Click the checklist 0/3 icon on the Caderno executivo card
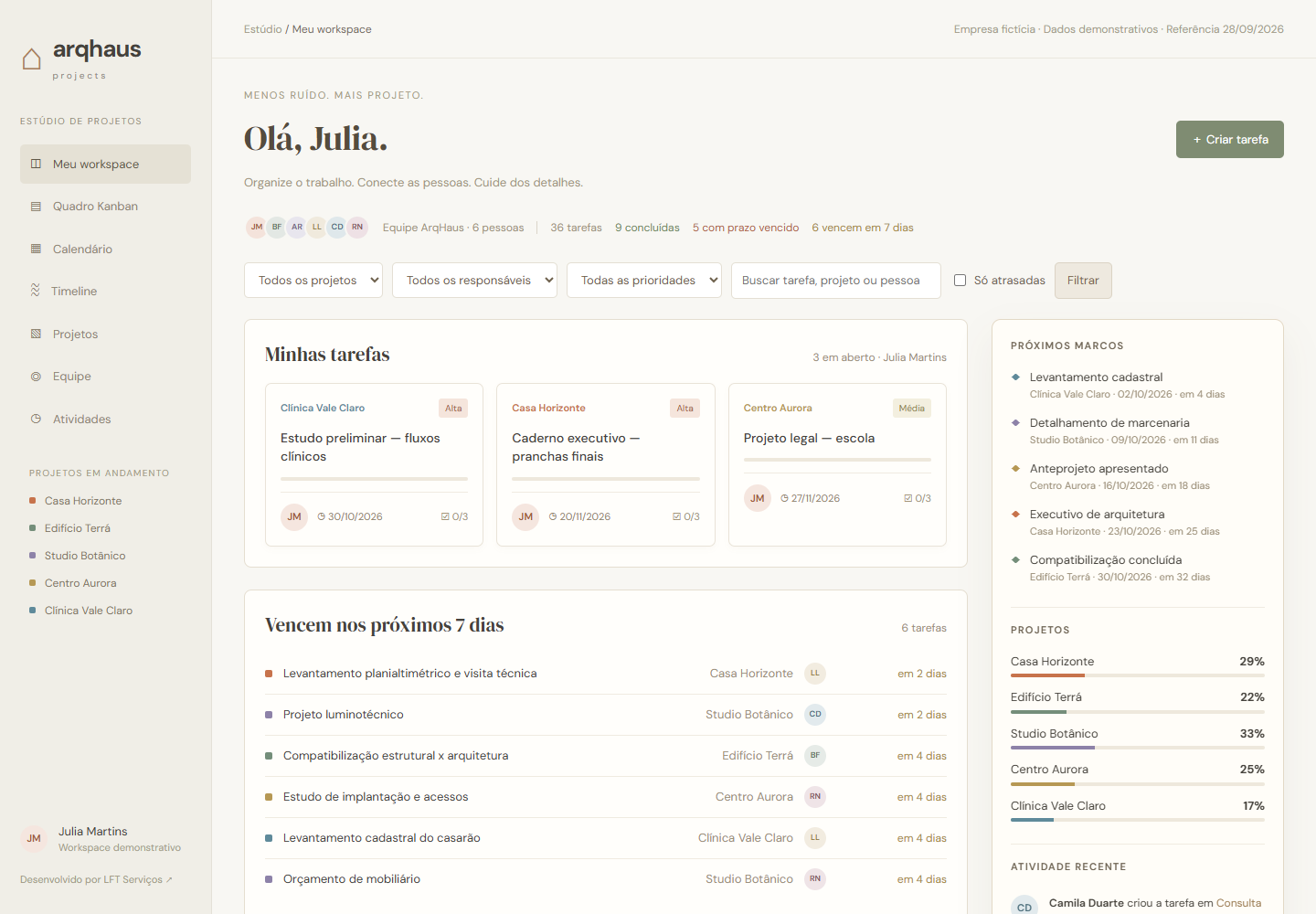 point(677,516)
